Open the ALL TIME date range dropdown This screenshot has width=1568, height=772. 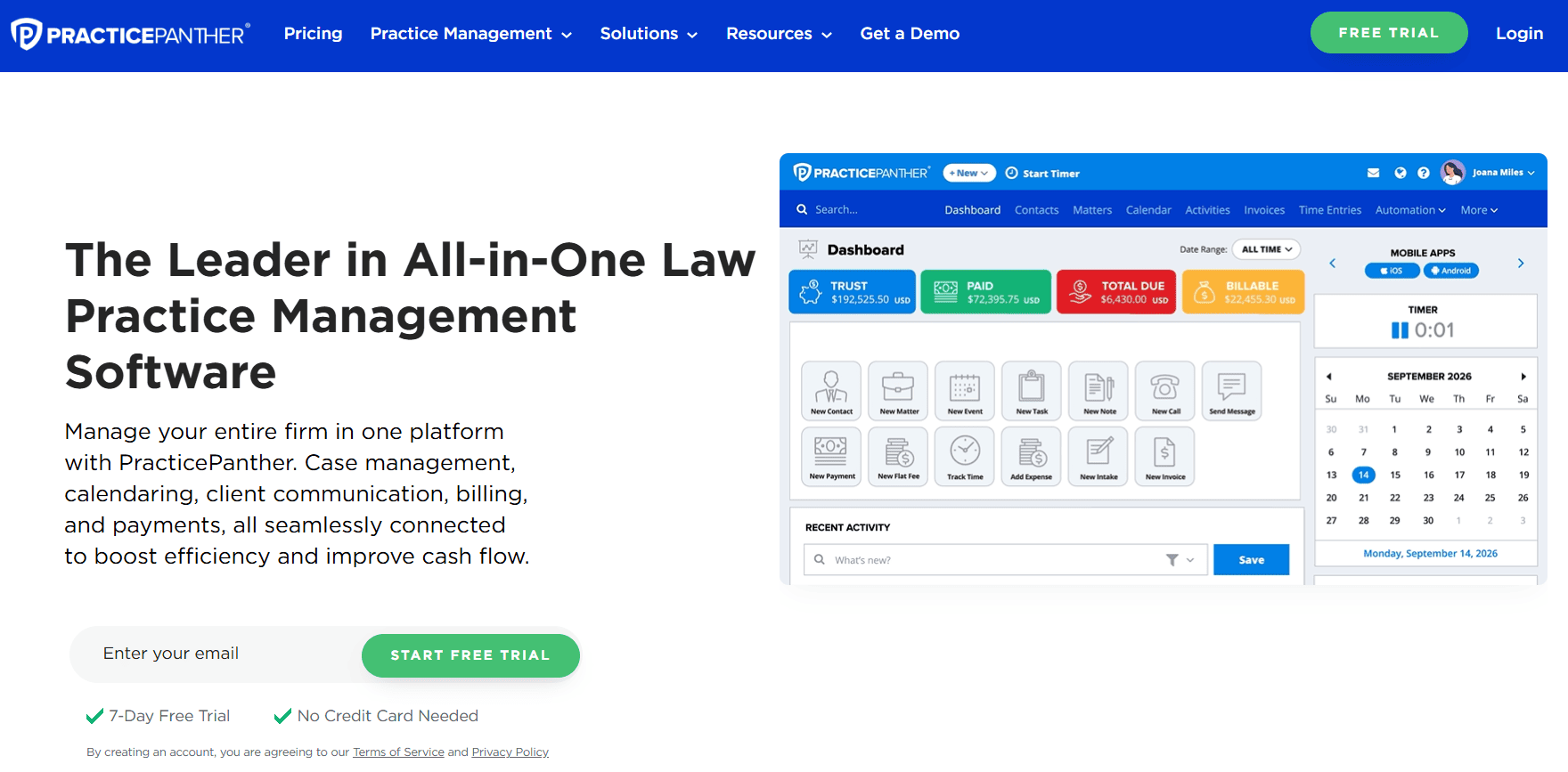pos(1266,249)
